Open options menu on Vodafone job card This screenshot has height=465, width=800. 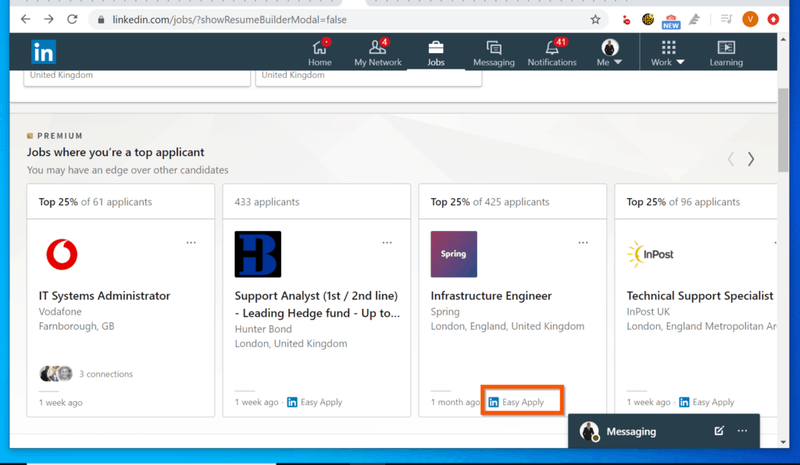click(191, 242)
